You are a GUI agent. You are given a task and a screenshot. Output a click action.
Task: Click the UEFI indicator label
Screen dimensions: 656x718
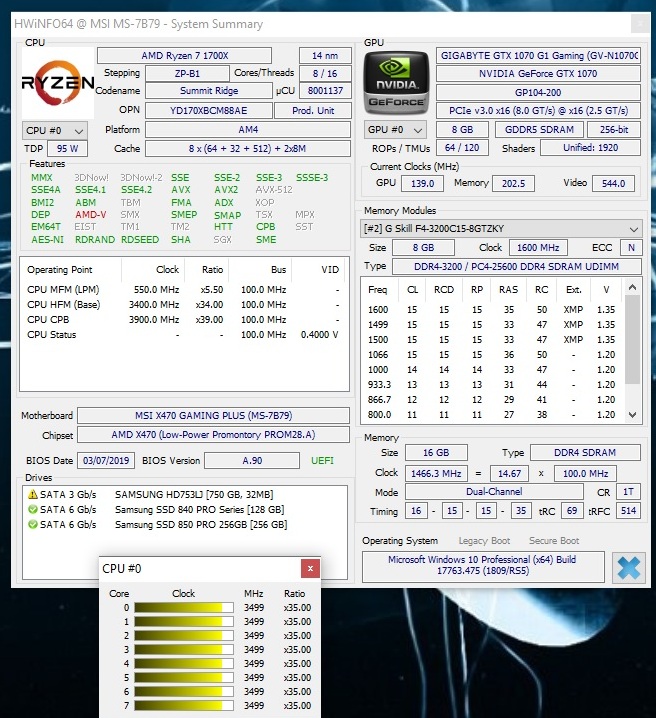(x=322, y=460)
